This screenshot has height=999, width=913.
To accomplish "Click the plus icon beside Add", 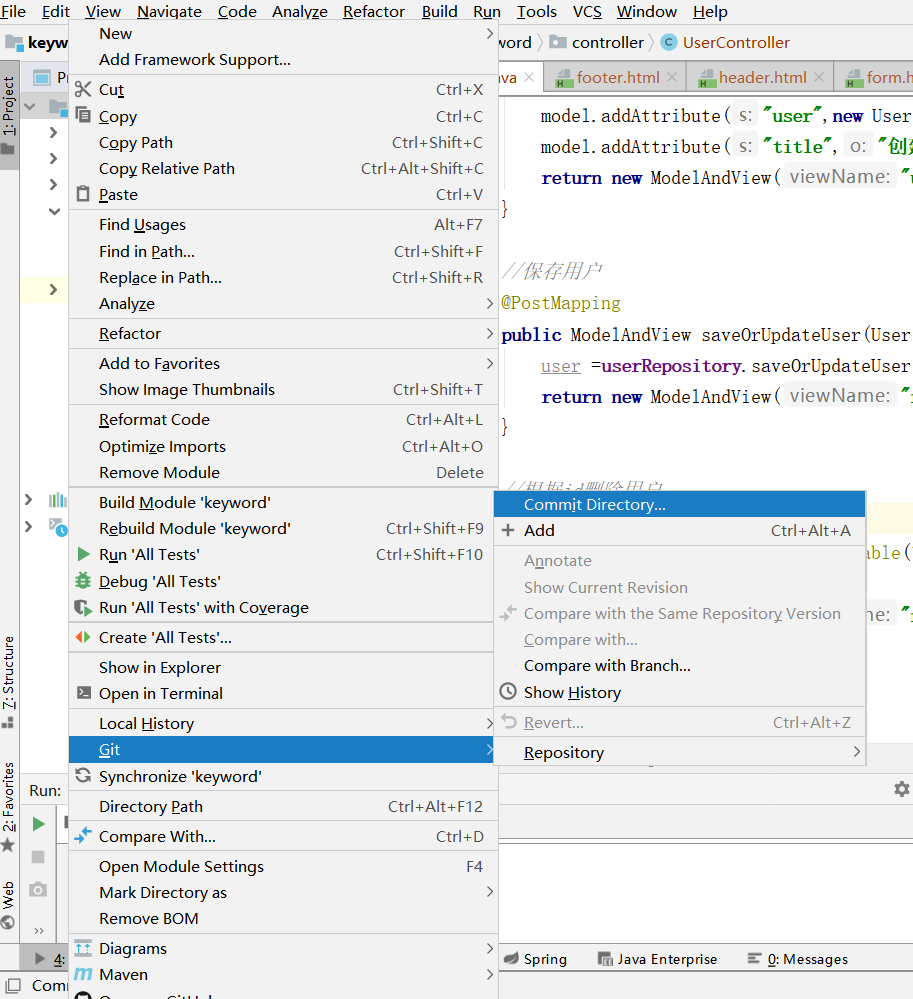I will (508, 530).
